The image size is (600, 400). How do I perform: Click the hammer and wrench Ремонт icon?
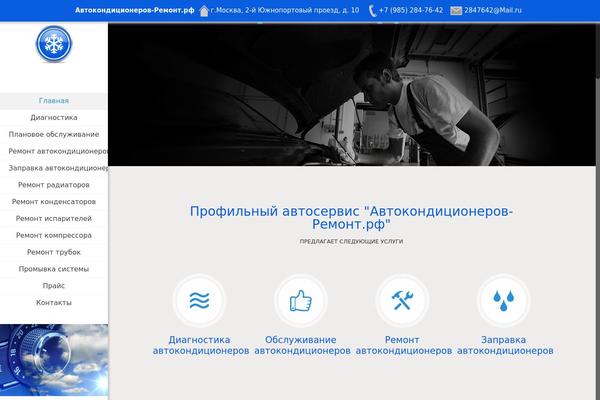coord(402,300)
